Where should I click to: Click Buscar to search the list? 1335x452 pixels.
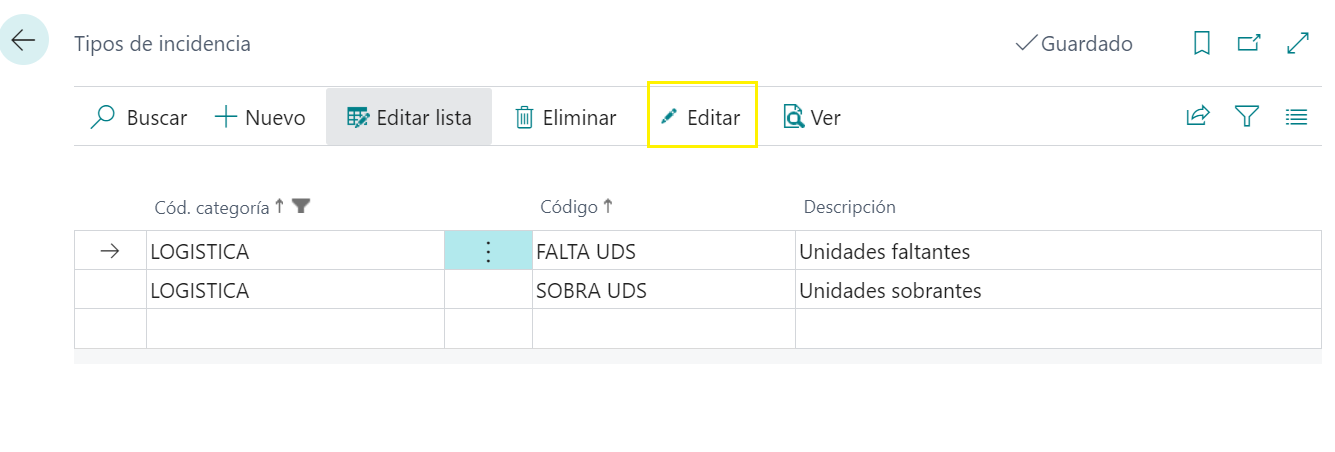pyautogui.click(x=139, y=117)
